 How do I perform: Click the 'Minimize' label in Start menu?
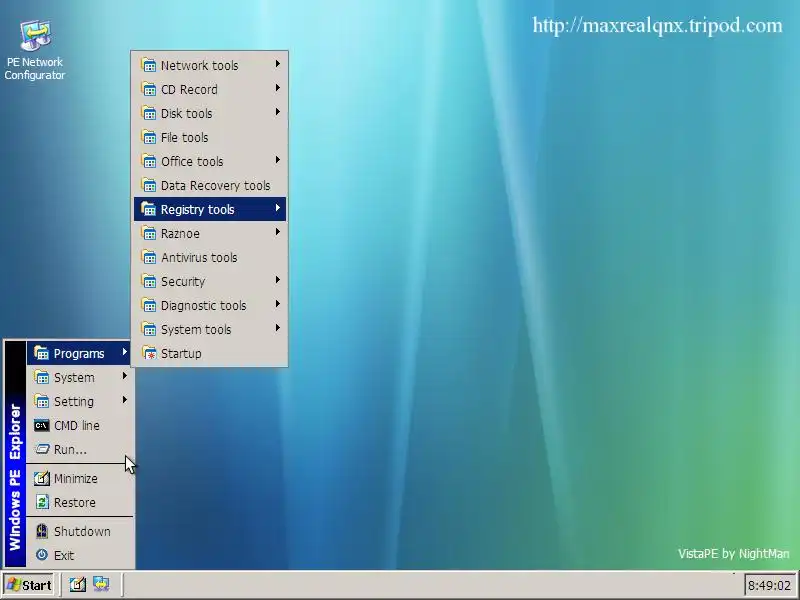76,479
